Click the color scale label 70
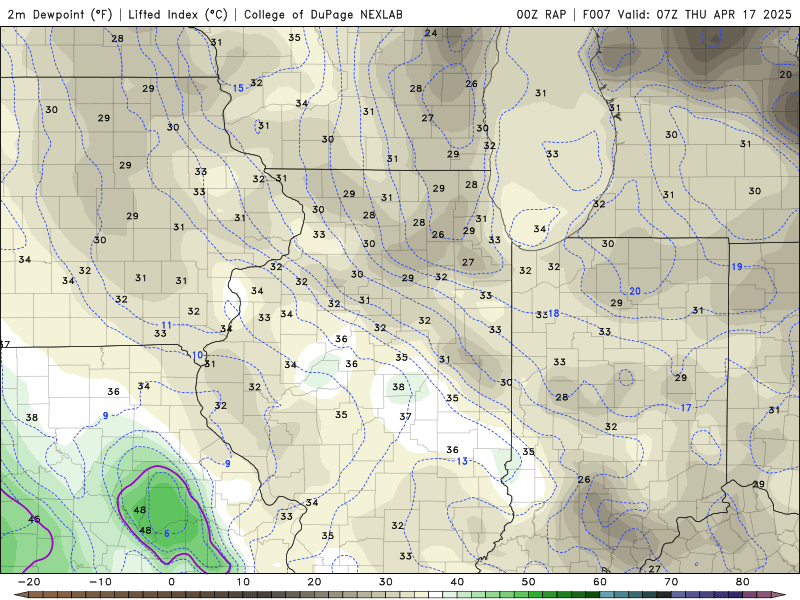 tap(671, 582)
